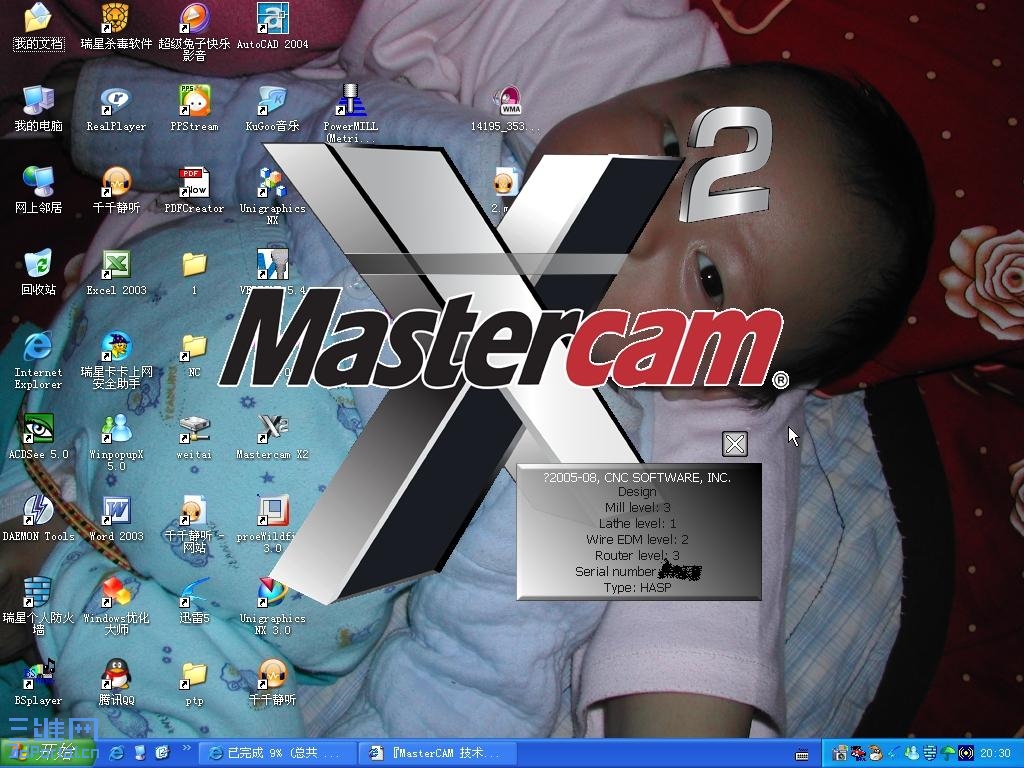Click camera icon in system tray
Viewport: 1024px width, 768px height.
(x=840, y=754)
